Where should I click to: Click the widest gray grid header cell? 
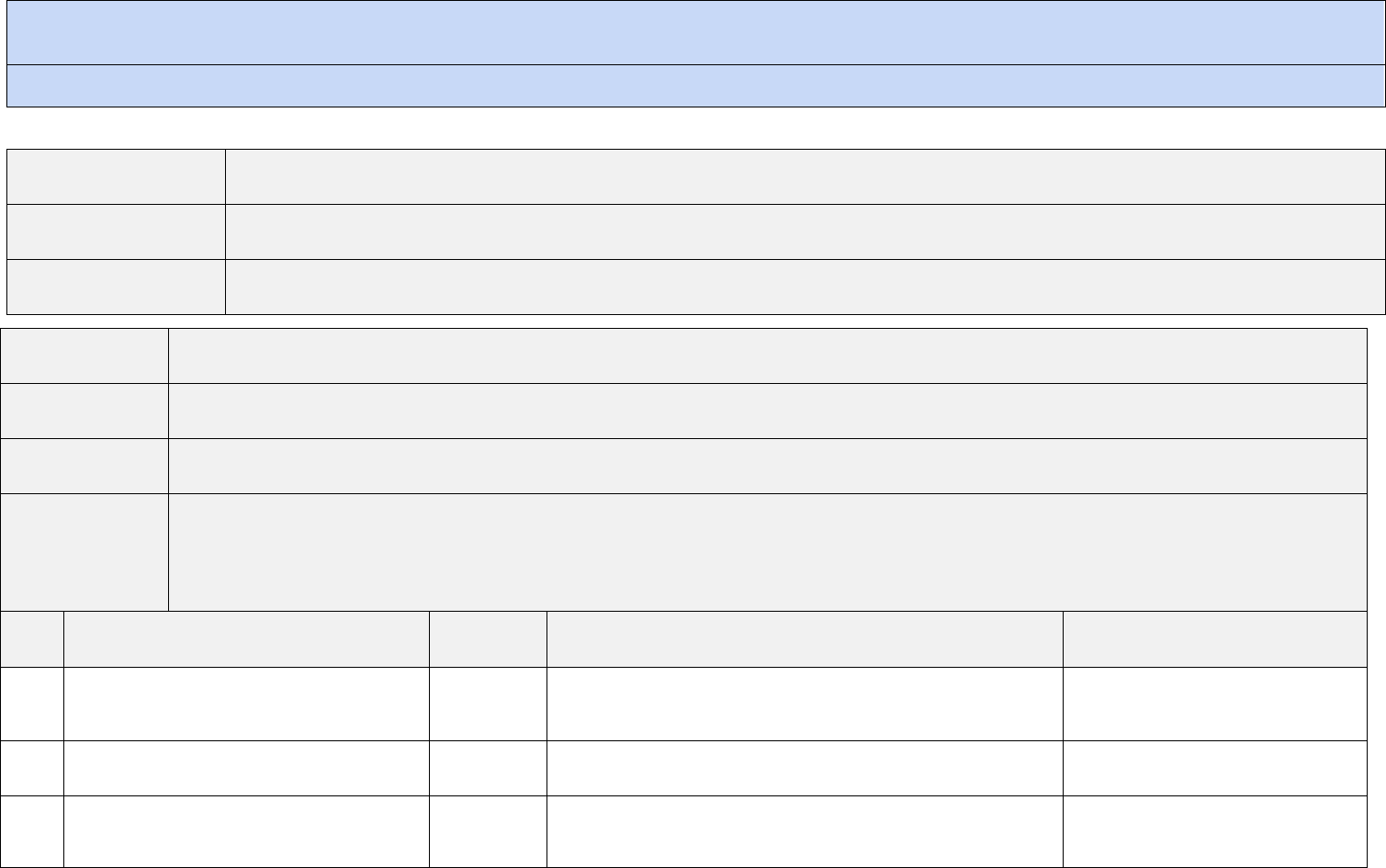(805, 639)
